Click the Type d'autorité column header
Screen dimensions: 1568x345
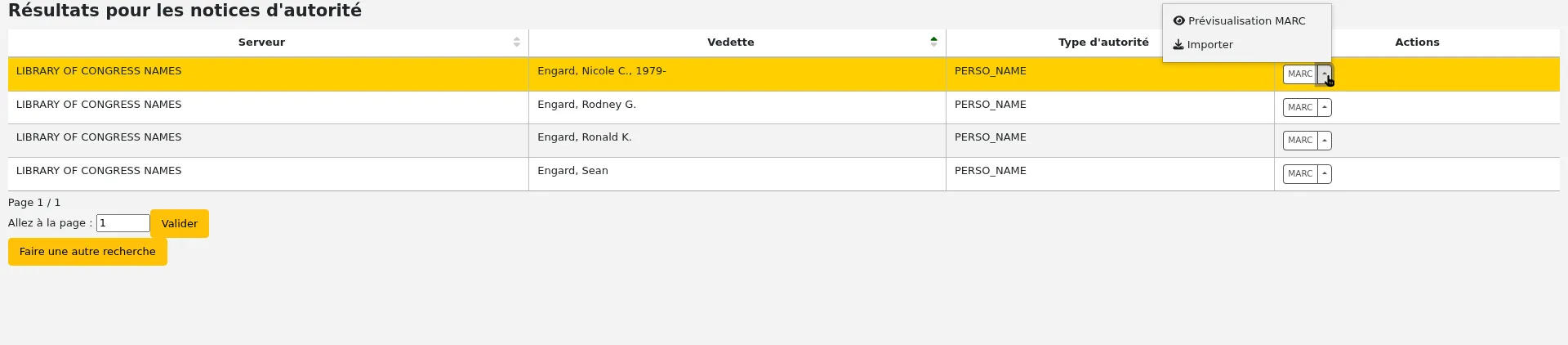point(1103,43)
